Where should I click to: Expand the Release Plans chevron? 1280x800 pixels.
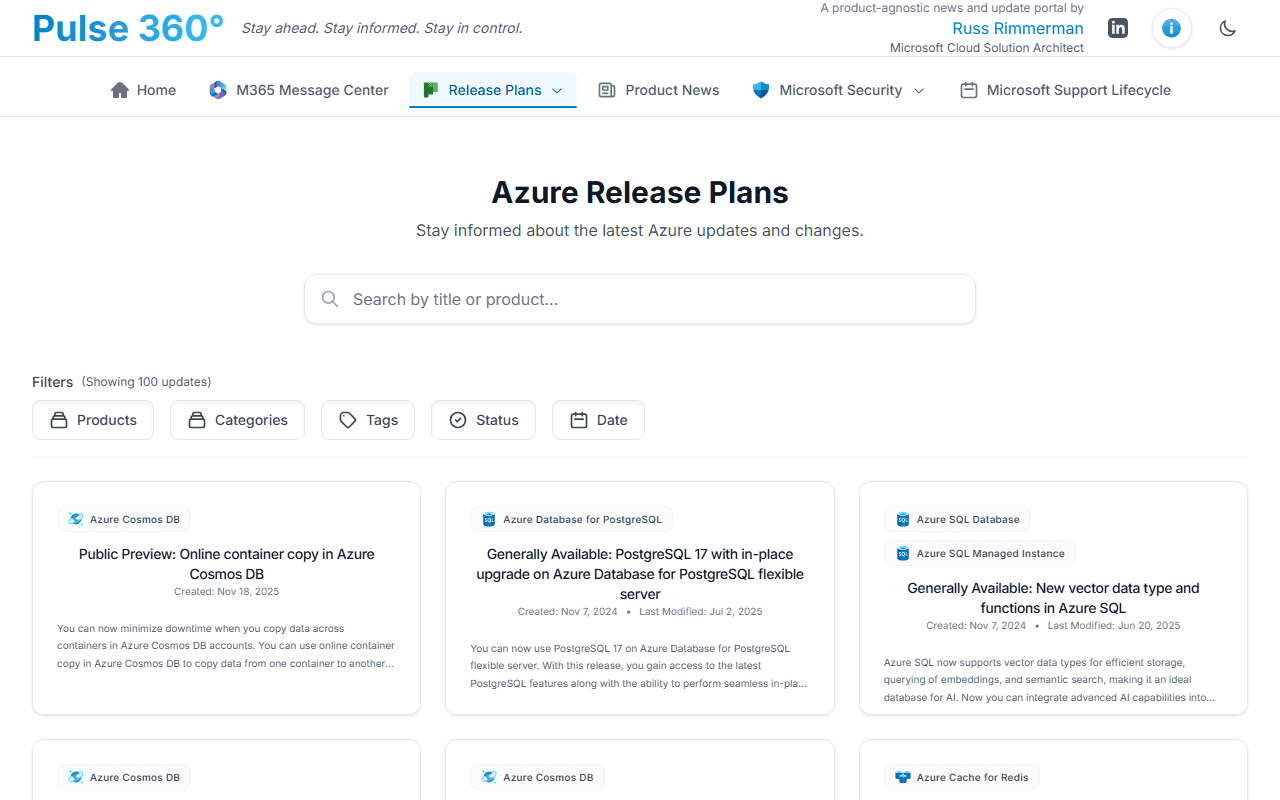557,90
